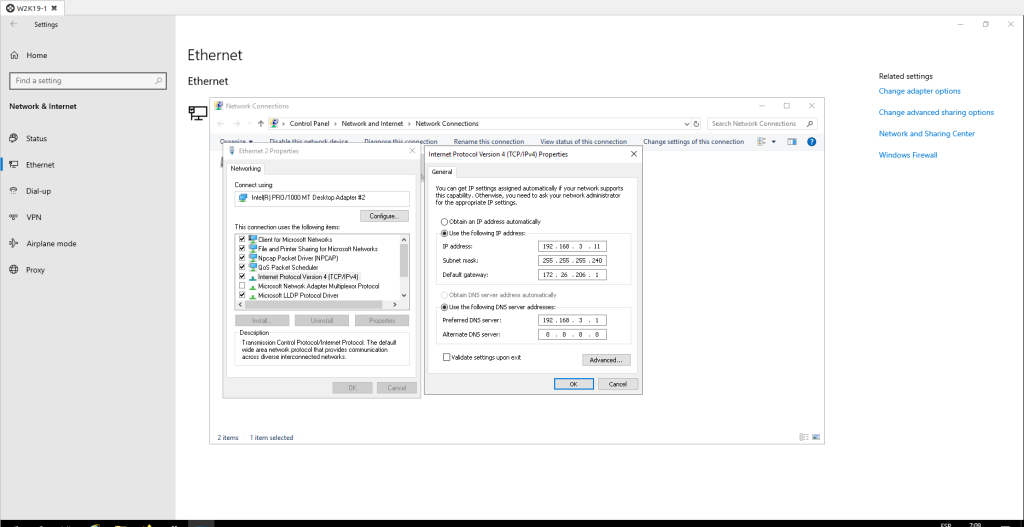Click the Advanced... button
1024x527 pixels.
tap(606, 360)
